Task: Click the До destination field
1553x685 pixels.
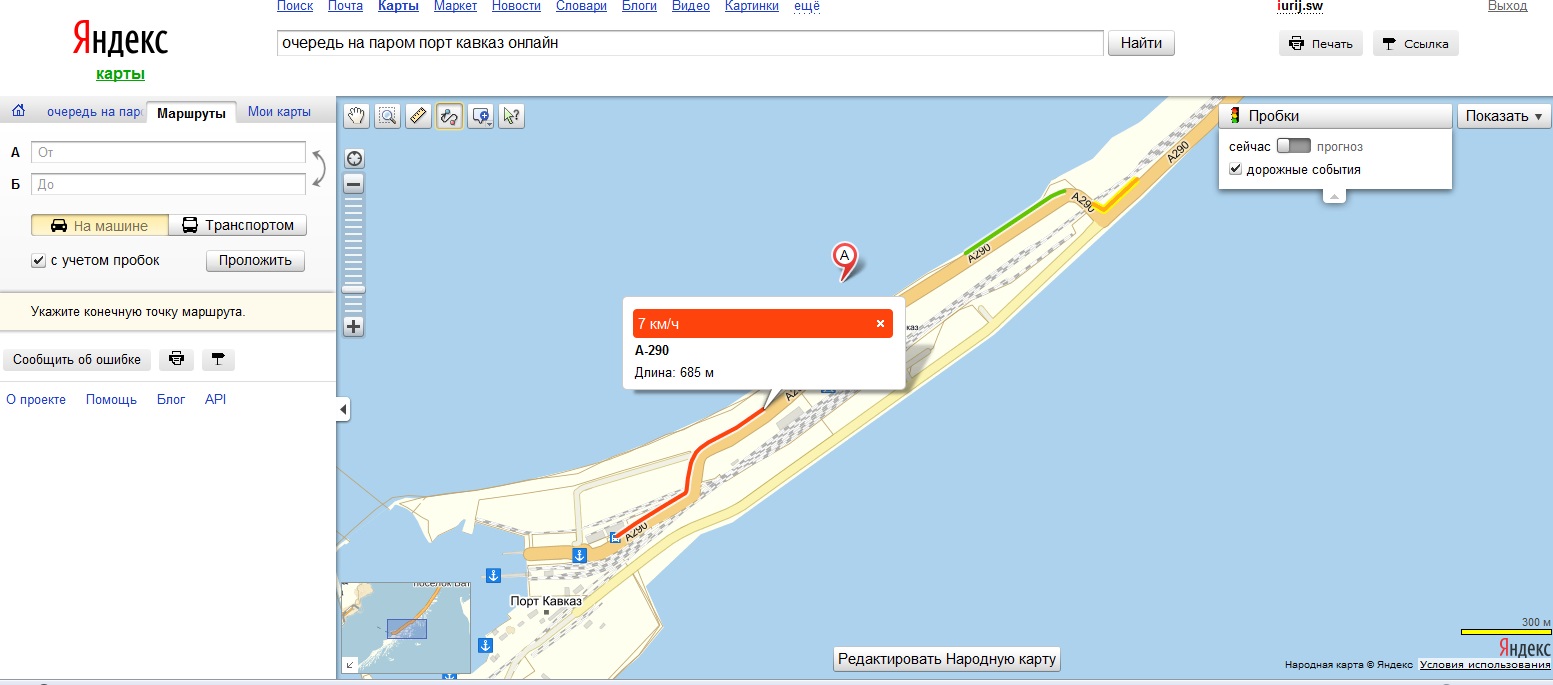Action: 168,184
